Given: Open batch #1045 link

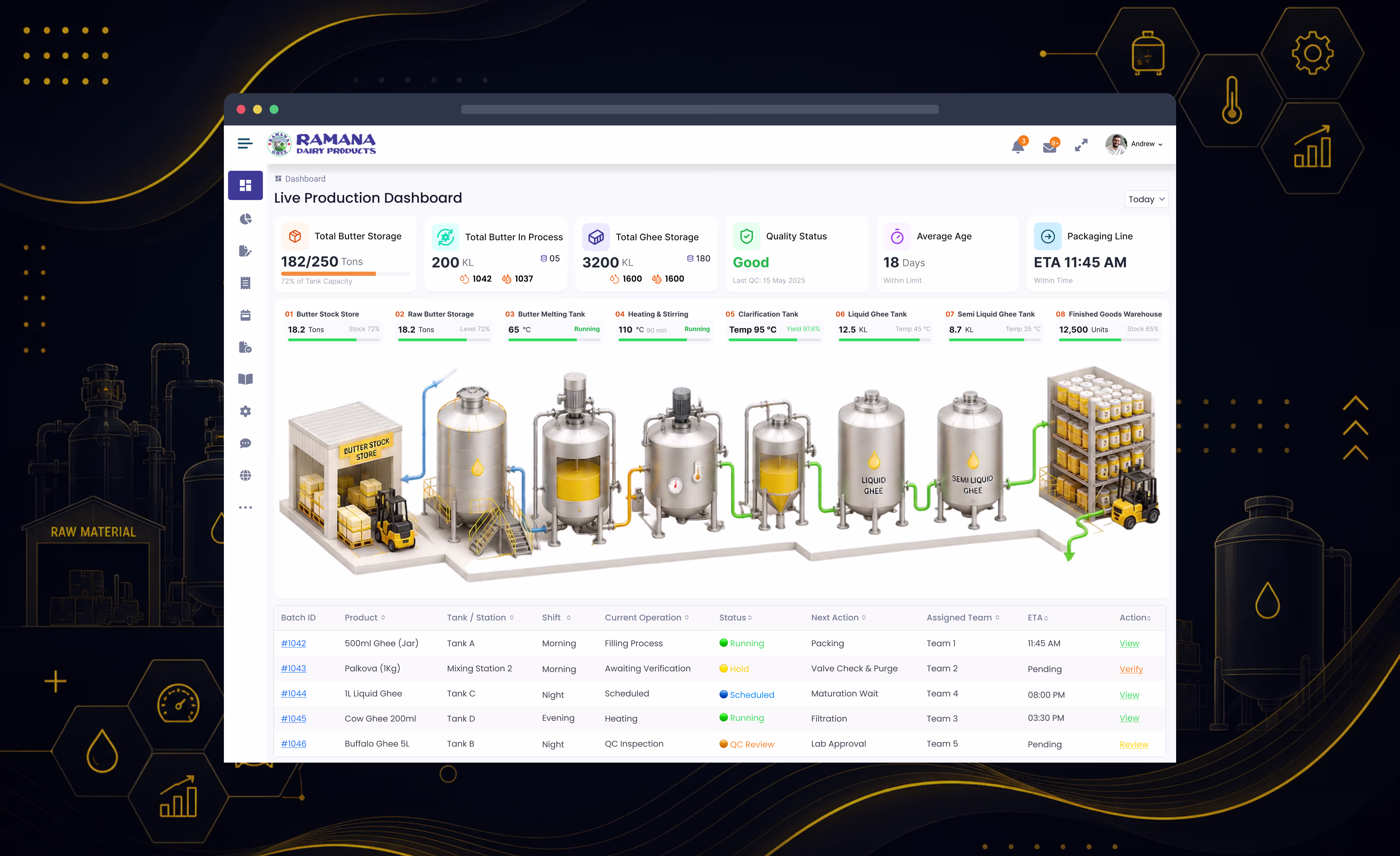Looking at the screenshot, I should [x=293, y=718].
